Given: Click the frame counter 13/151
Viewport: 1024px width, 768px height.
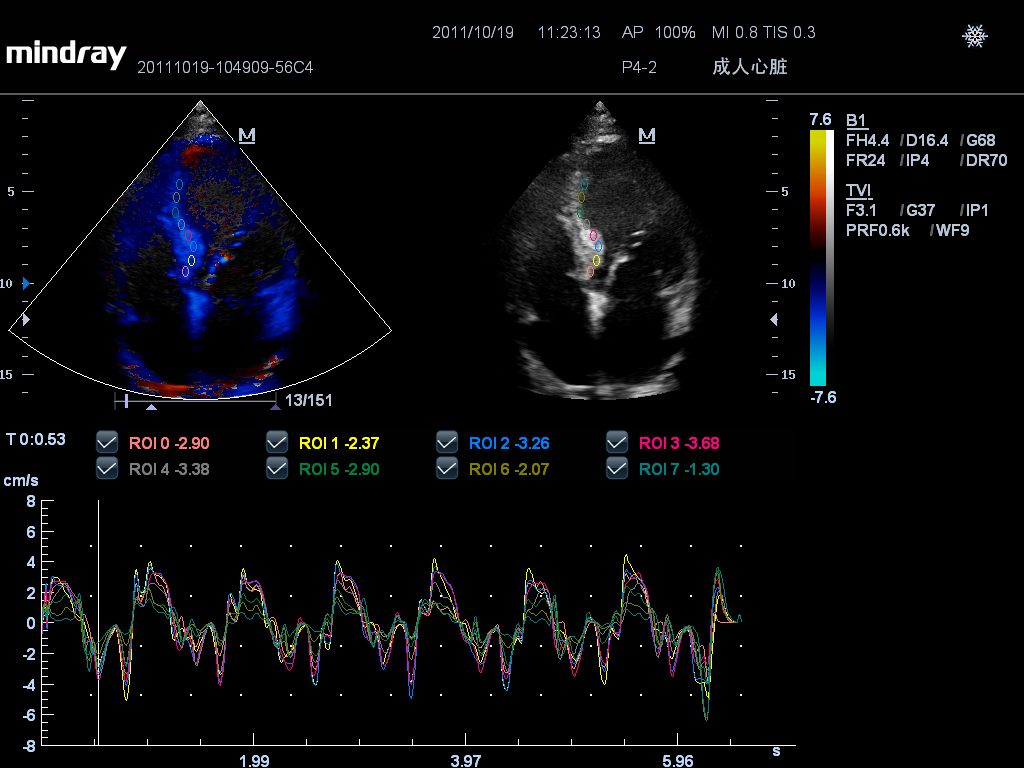Looking at the screenshot, I should (x=309, y=400).
